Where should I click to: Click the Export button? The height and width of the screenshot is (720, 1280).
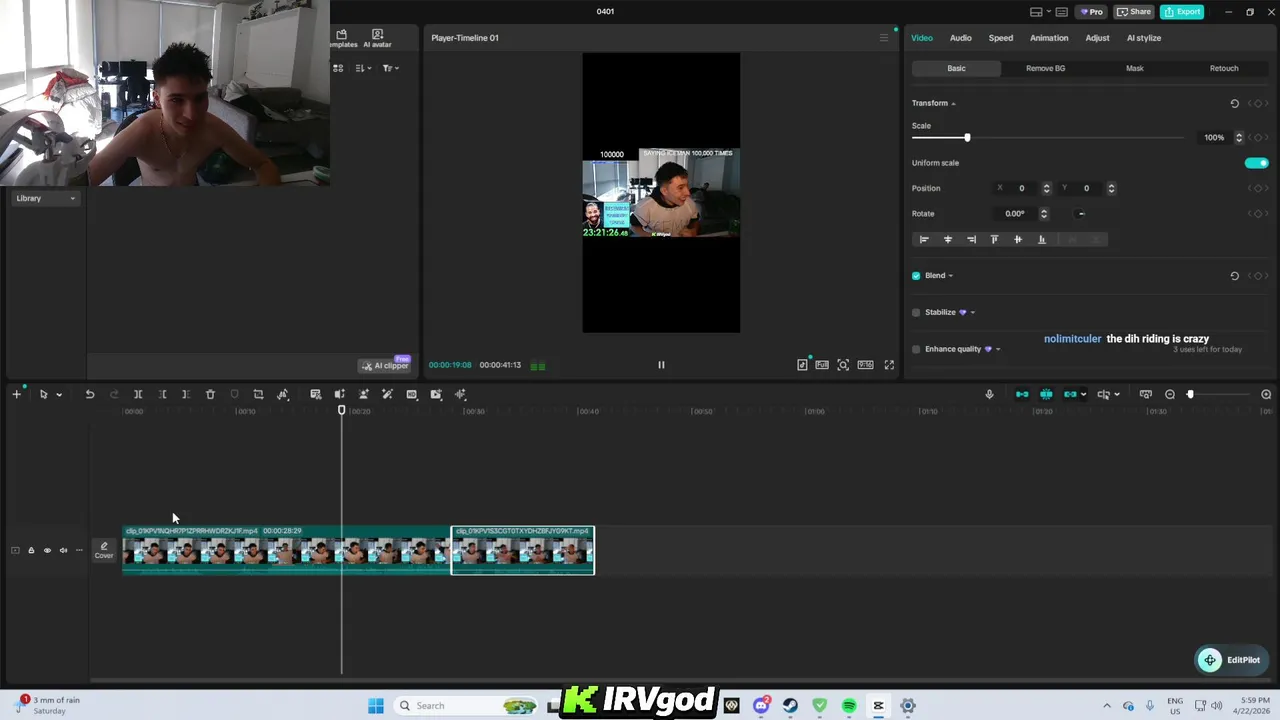(x=1182, y=12)
